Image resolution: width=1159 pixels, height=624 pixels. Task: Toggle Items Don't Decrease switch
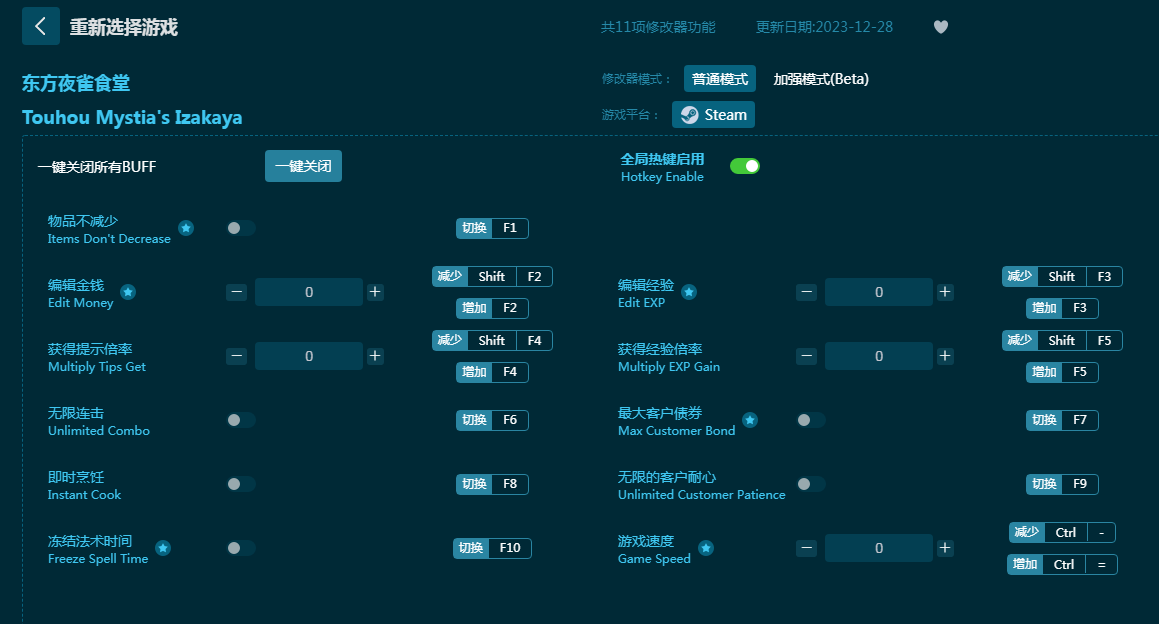(241, 228)
